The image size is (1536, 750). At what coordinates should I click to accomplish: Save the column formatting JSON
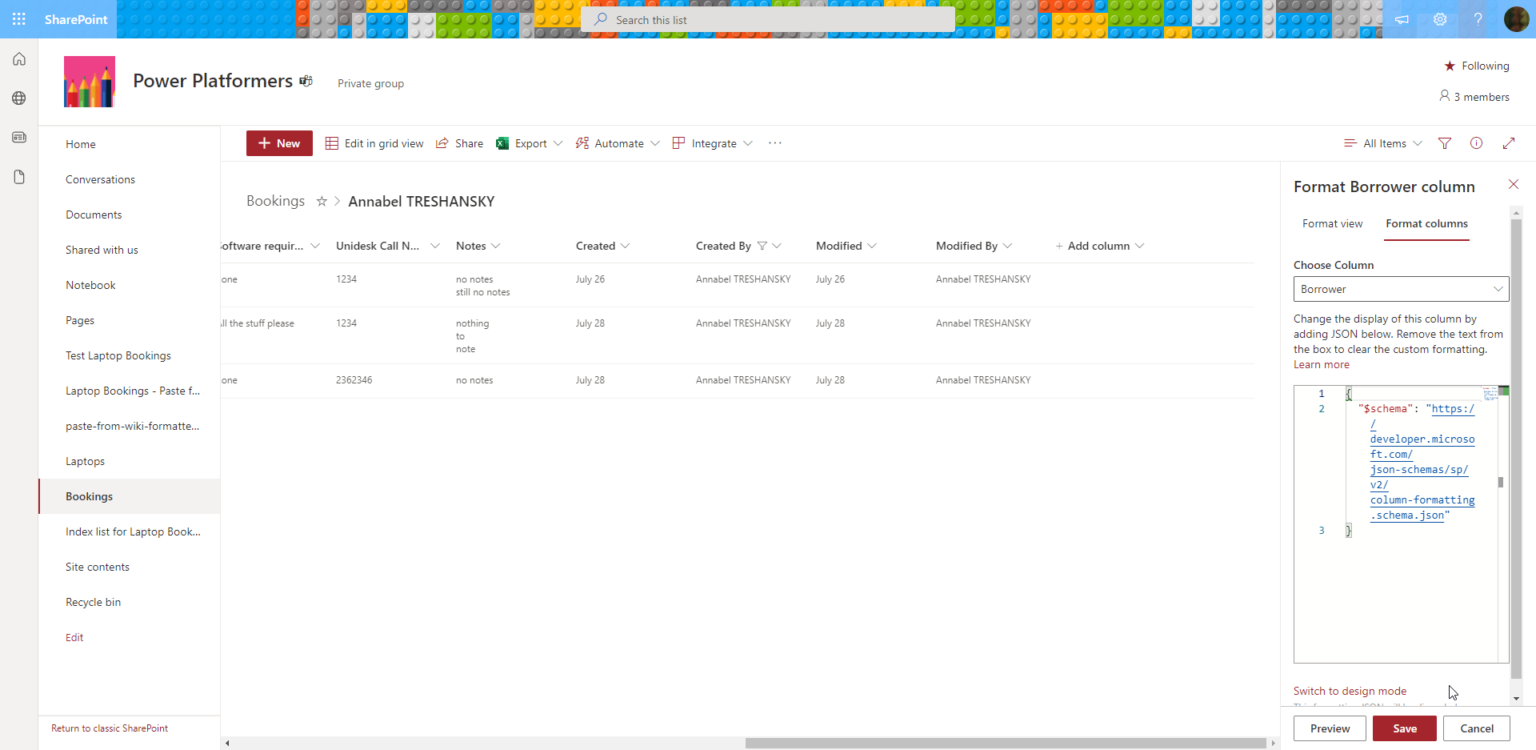[1404, 728]
